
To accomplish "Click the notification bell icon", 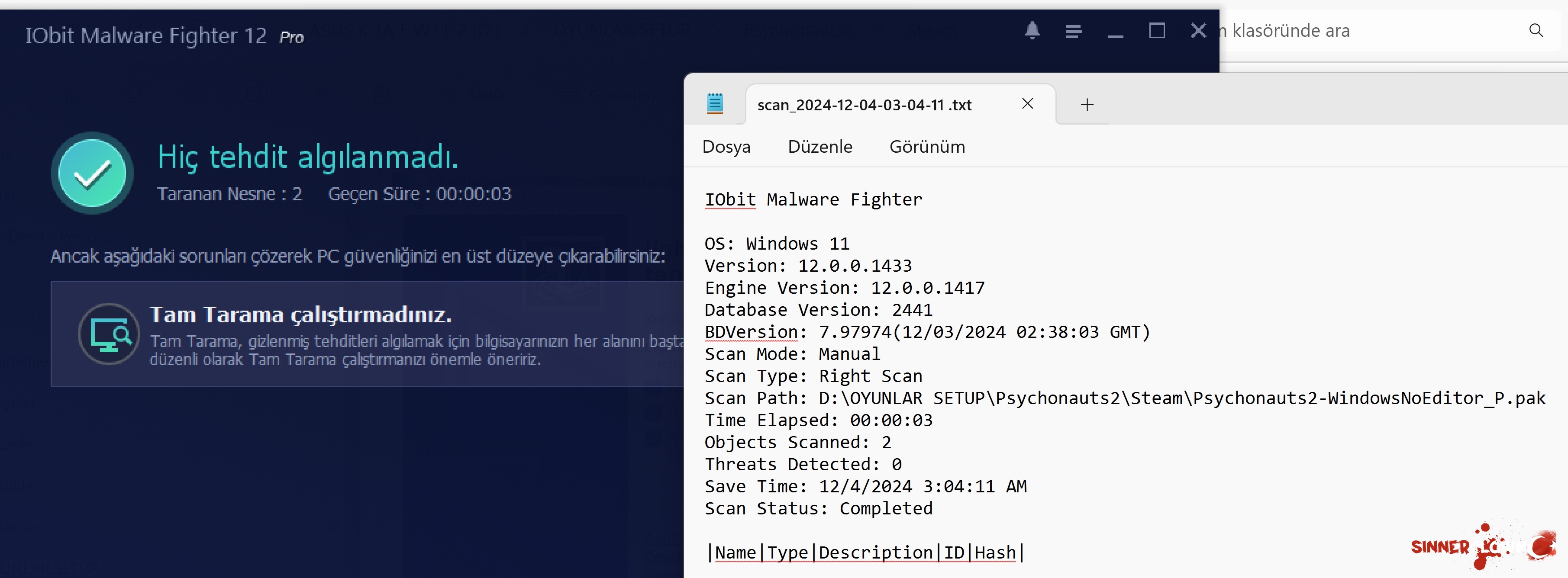I will coord(1032,30).
